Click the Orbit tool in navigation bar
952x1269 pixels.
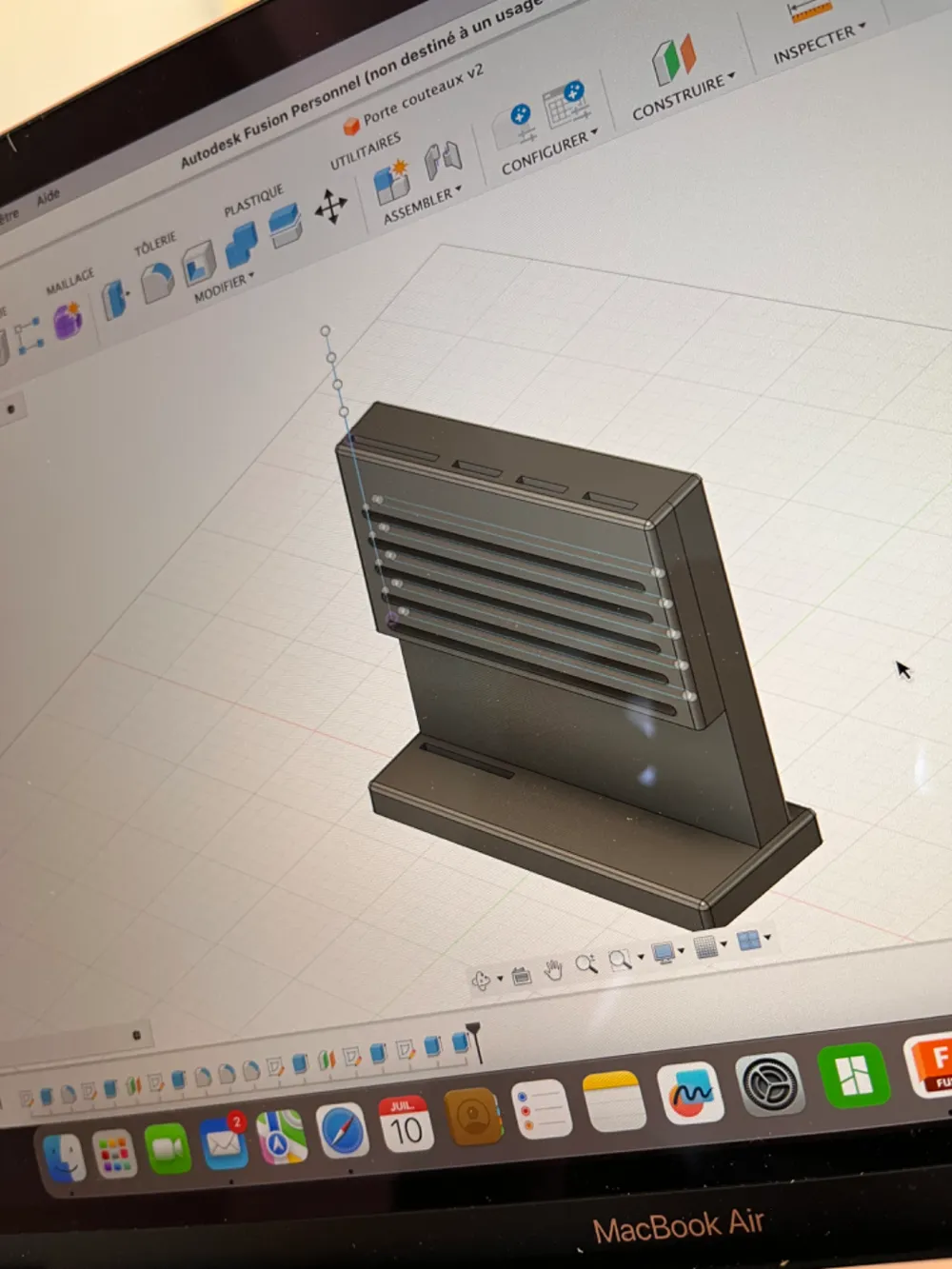(482, 980)
